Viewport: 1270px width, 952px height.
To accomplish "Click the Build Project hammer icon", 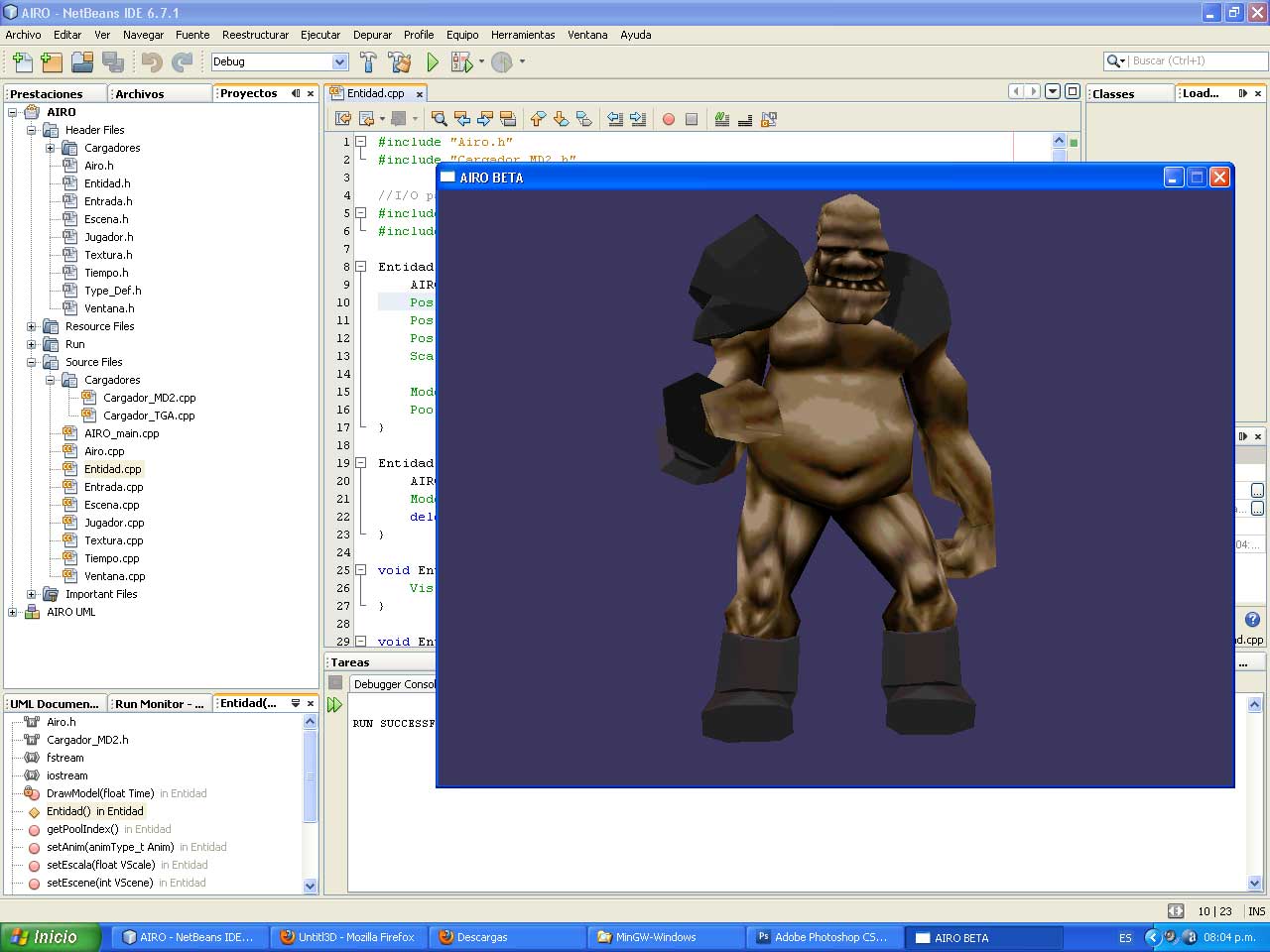I will click(368, 61).
